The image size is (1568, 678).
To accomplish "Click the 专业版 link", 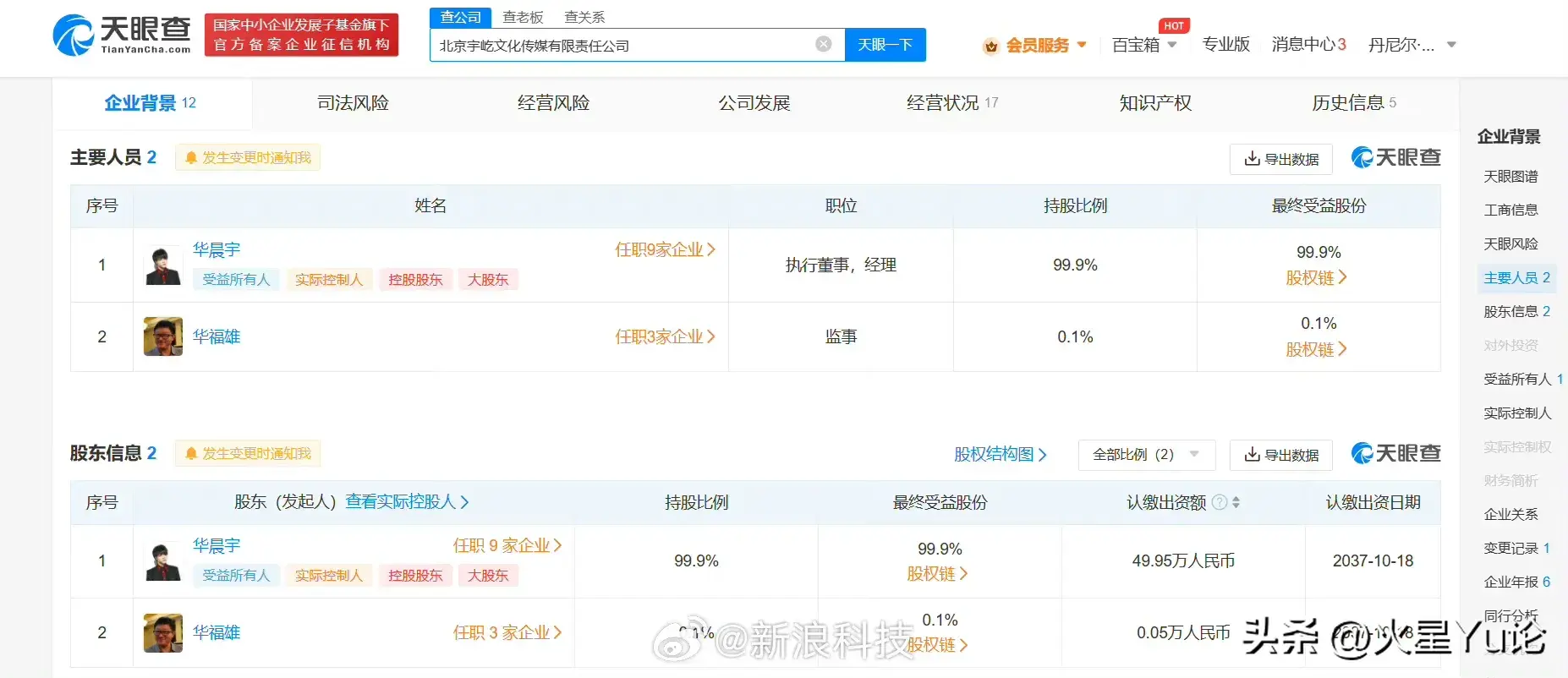I will pyautogui.click(x=1225, y=44).
